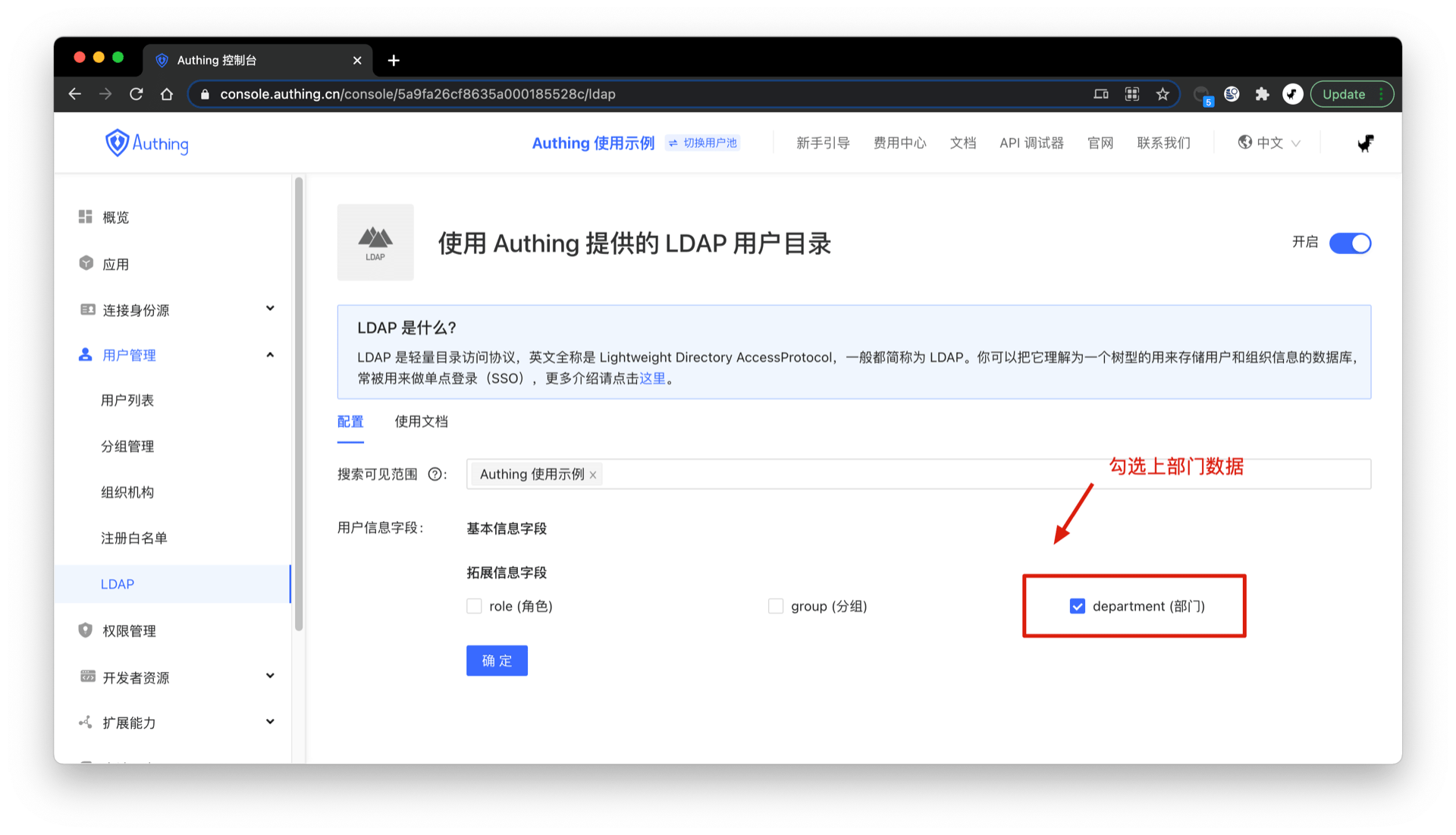The width and height of the screenshot is (1456, 835).
Task: Open the 中文 language dropdown
Action: point(1269,143)
